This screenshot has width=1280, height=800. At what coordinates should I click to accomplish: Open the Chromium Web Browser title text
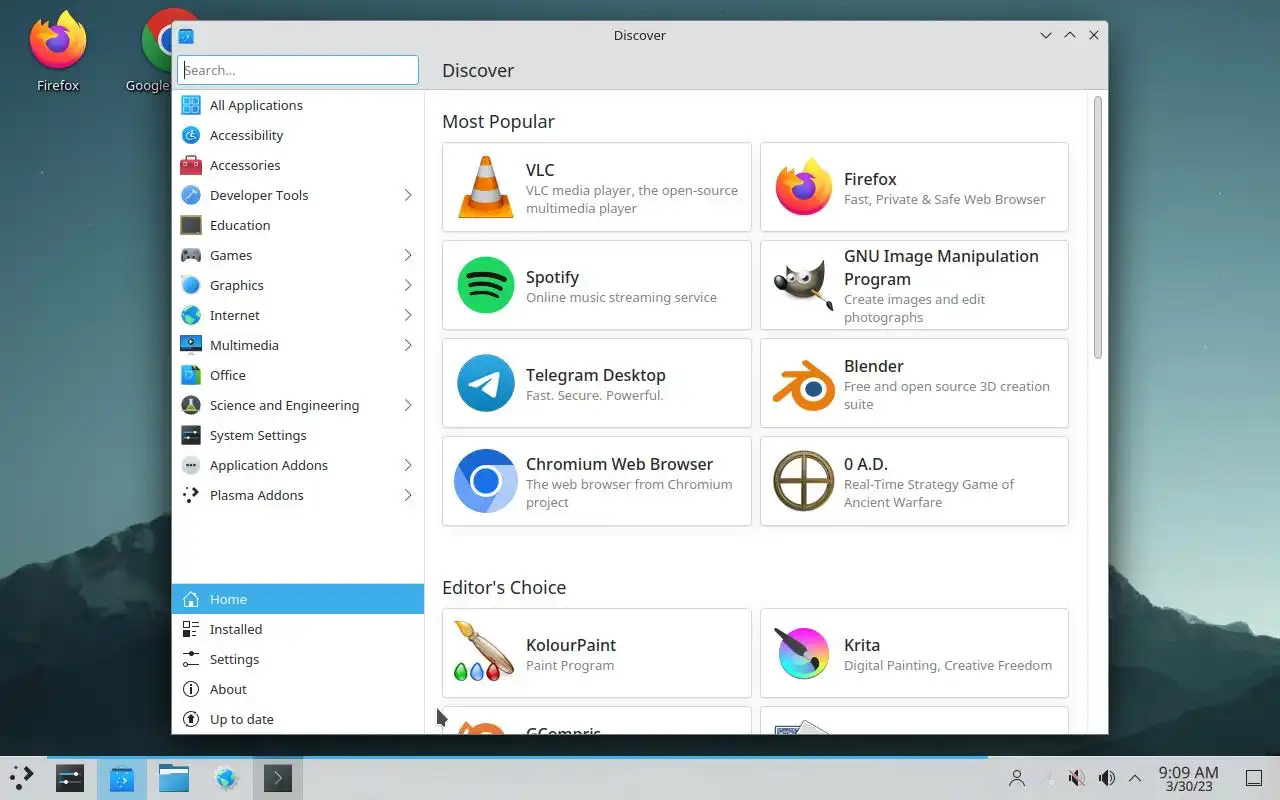[x=619, y=464]
